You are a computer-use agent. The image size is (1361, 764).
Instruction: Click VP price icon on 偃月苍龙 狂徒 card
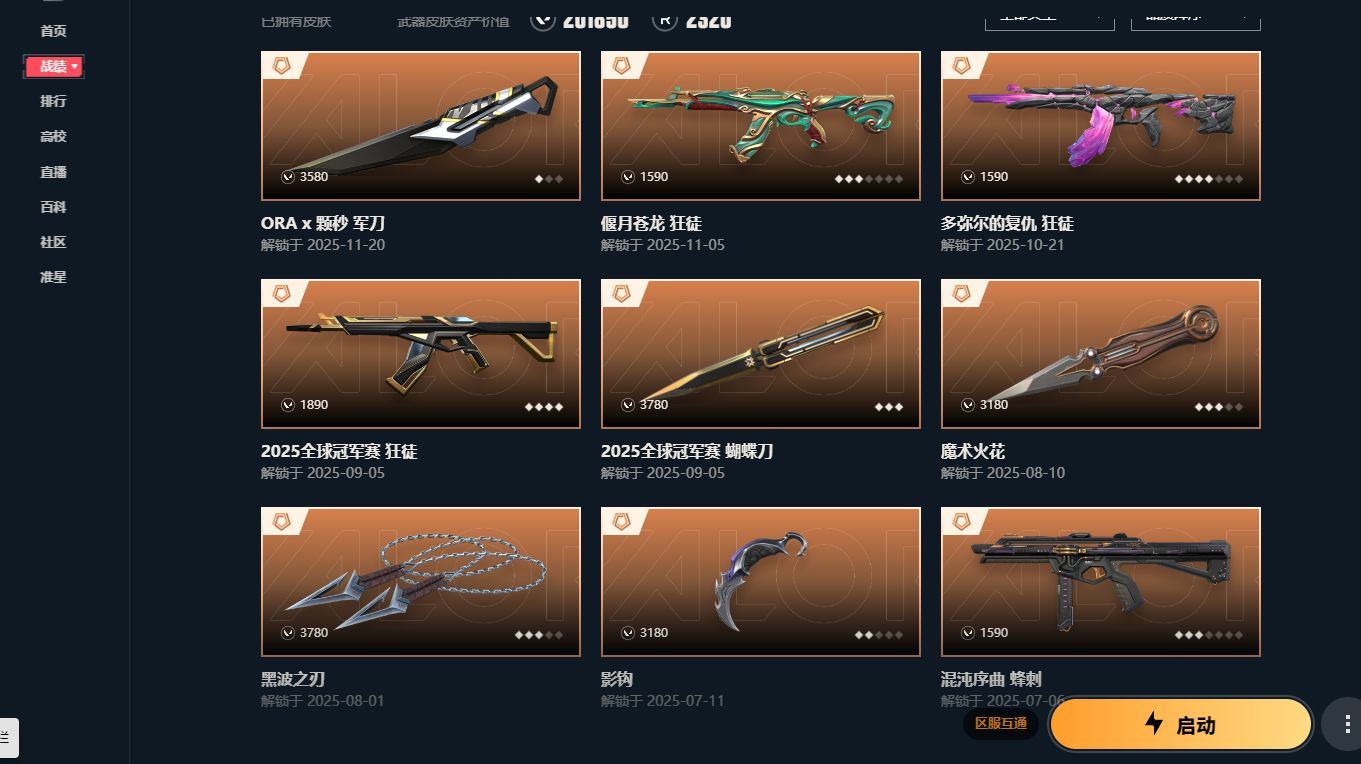tap(628, 177)
